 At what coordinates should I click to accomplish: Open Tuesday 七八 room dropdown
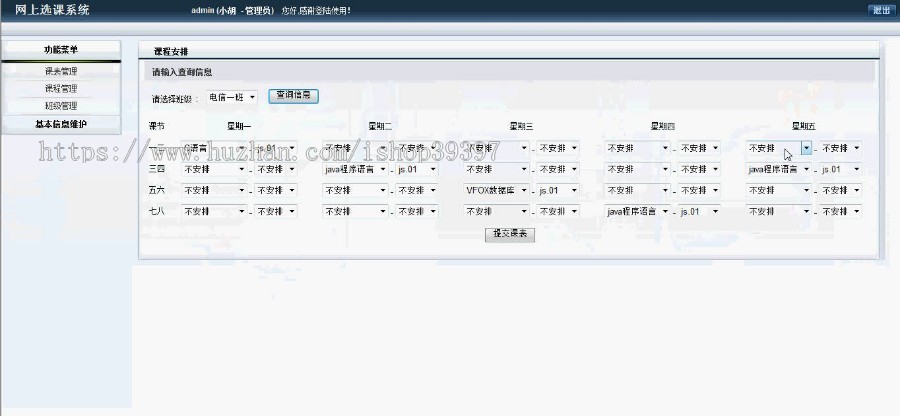pos(417,212)
